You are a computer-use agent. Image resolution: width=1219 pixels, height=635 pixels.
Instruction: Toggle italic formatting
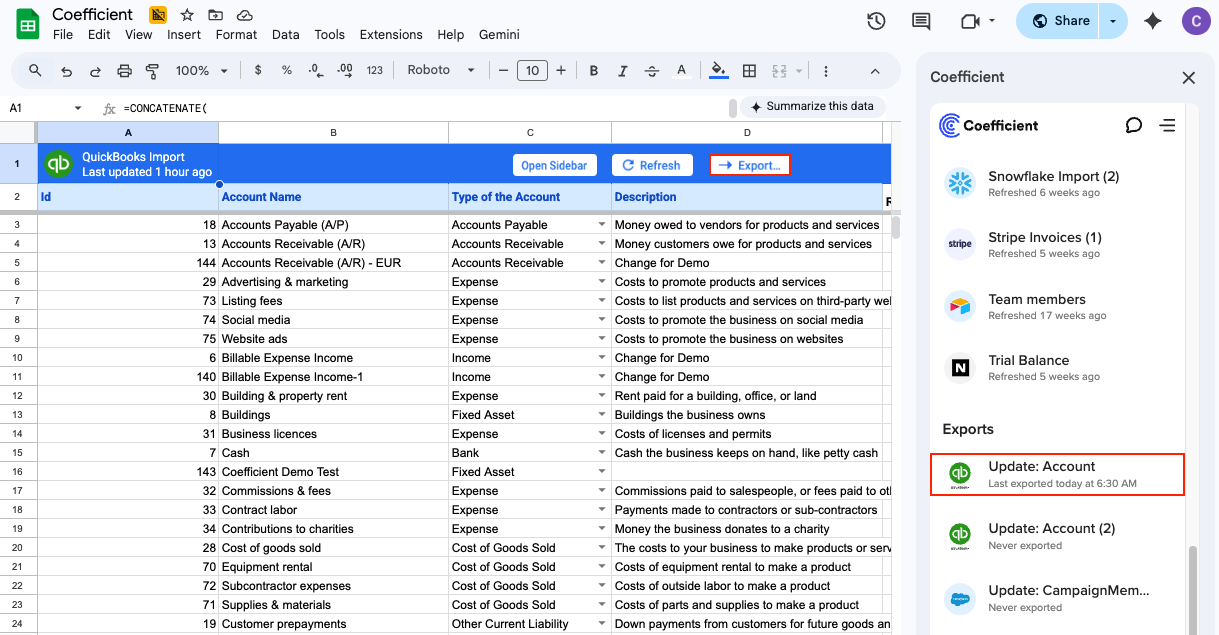pyautogui.click(x=622, y=71)
